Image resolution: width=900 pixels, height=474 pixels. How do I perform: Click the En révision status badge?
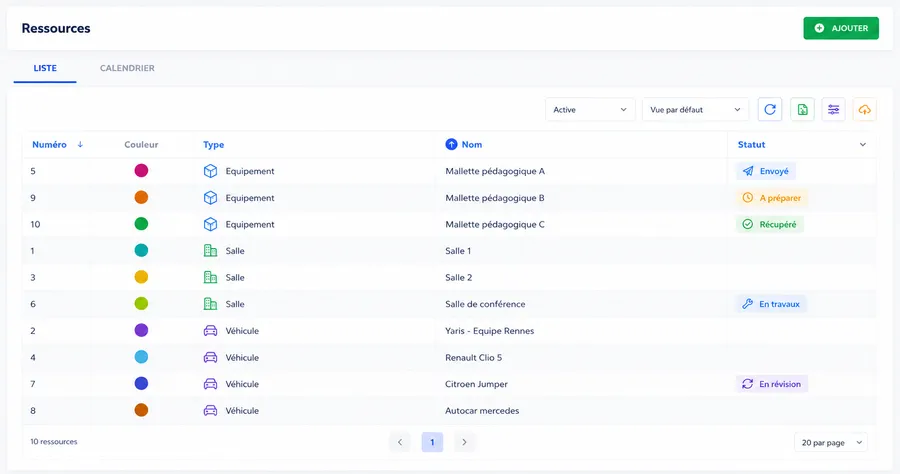[772, 384]
